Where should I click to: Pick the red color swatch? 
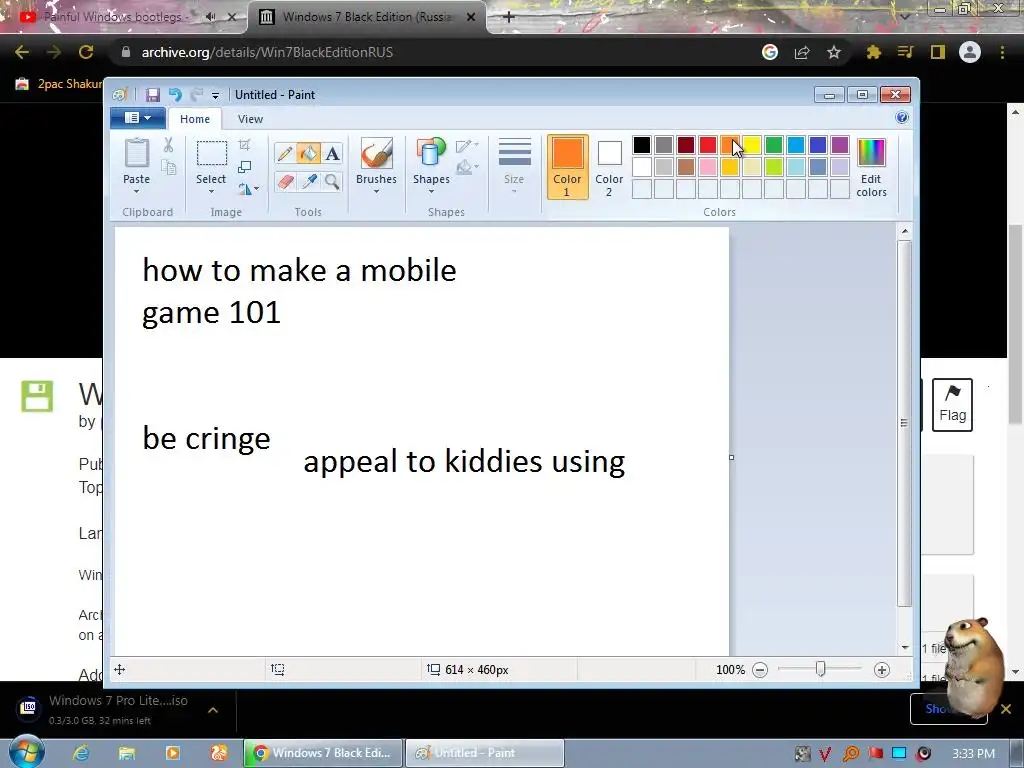[708, 145]
